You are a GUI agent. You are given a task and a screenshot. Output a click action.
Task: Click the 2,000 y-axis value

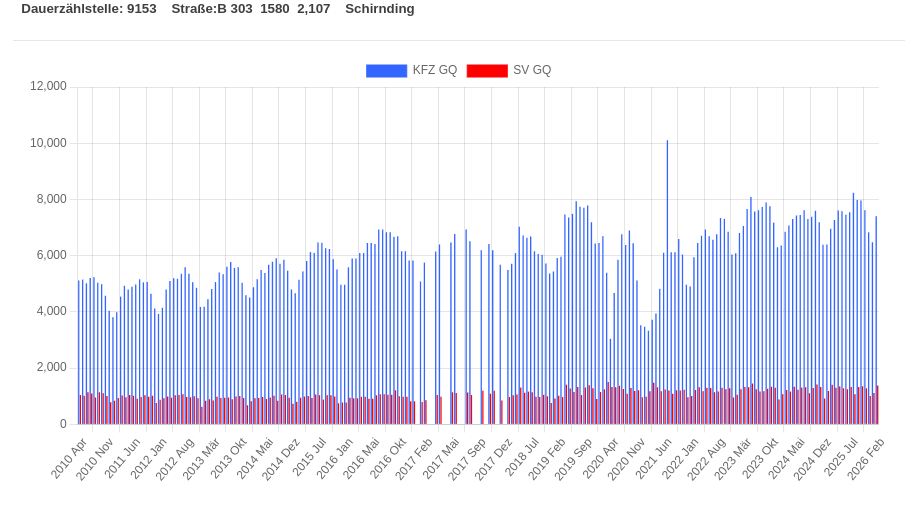pyautogui.click(x=51, y=368)
